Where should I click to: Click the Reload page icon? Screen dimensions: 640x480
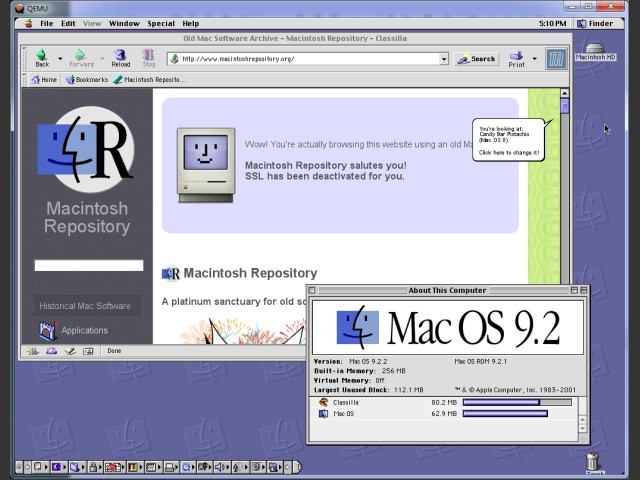tap(120, 55)
